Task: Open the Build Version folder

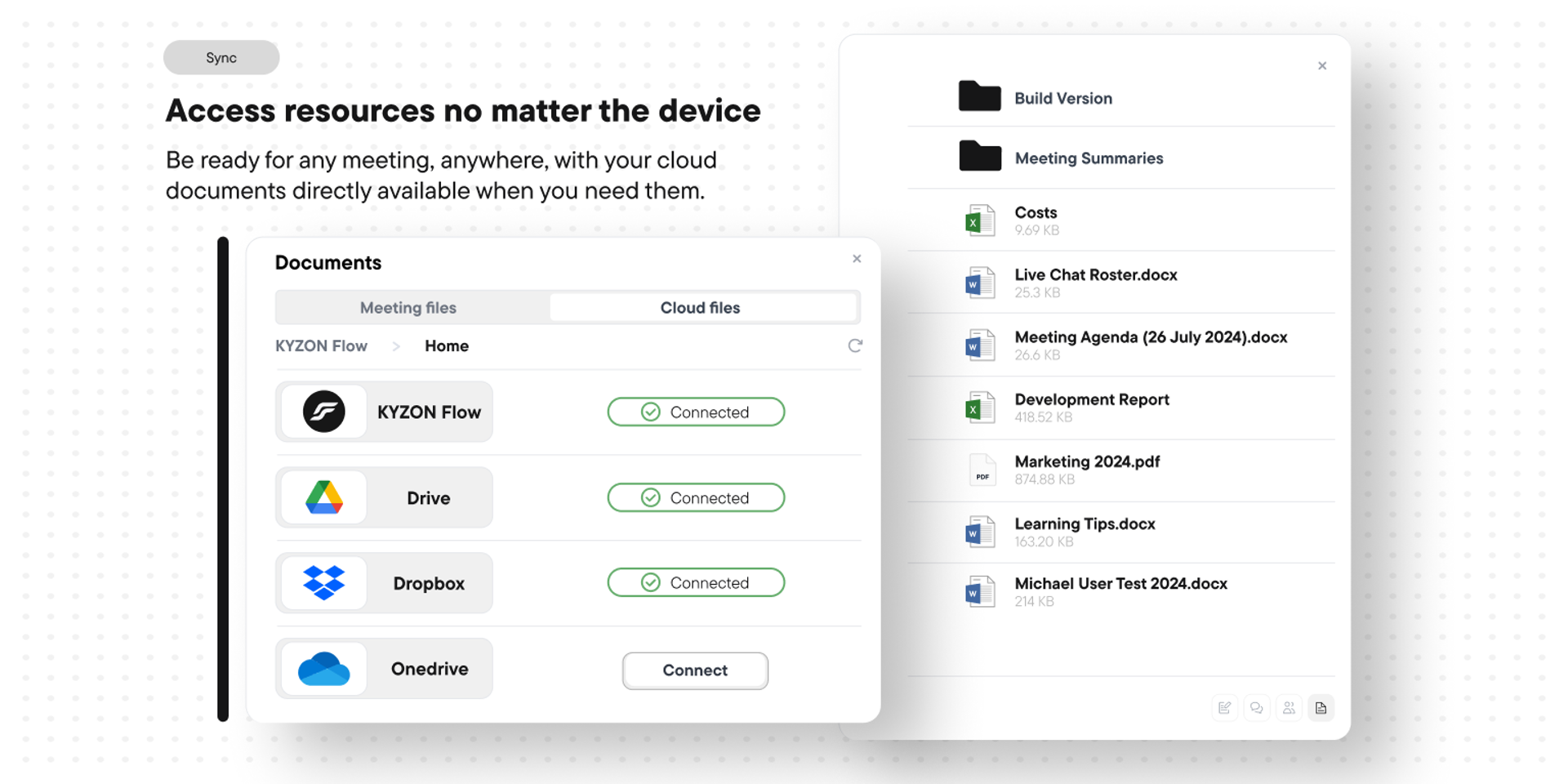Action: 1062,98
